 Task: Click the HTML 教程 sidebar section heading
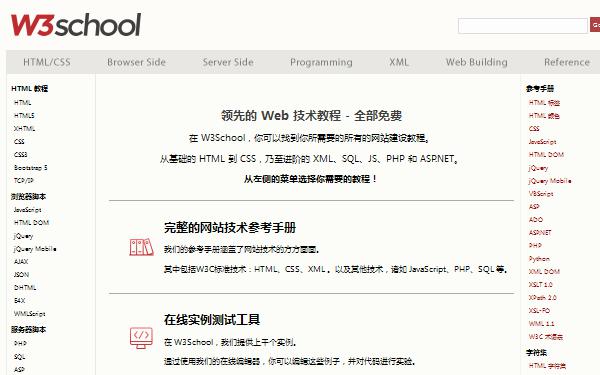tap(30, 88)
